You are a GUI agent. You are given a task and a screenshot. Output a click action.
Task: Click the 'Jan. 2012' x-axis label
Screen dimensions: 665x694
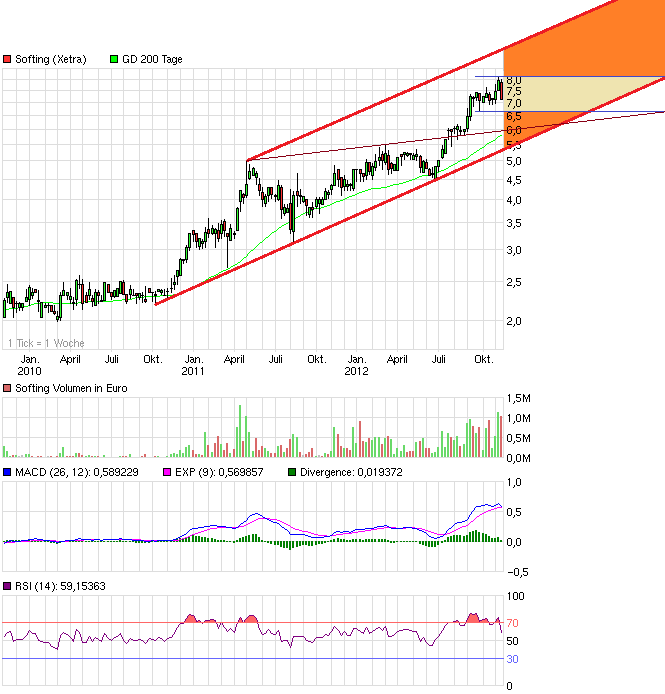coord(356,365)
